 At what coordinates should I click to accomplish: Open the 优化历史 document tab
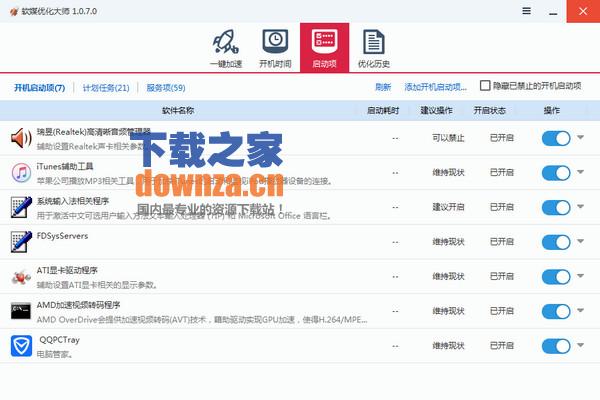tap(373, 48)
